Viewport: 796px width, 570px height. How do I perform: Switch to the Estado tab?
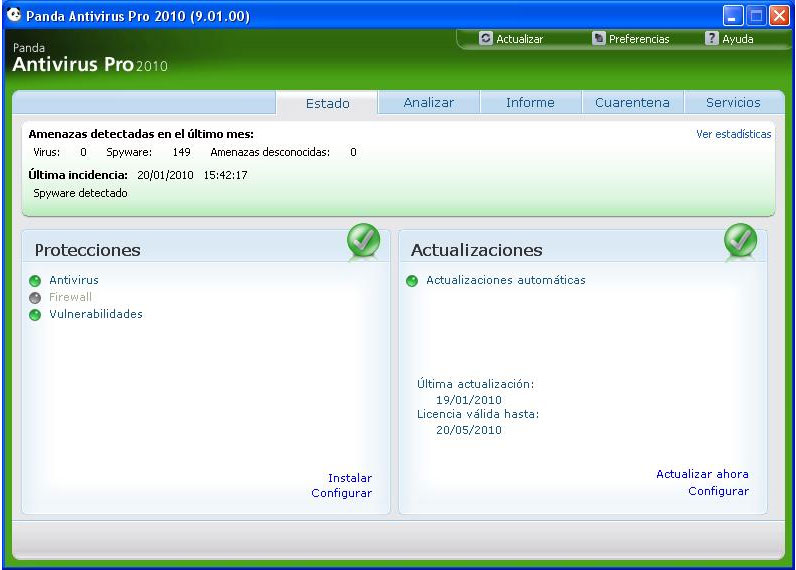coord(327,104)
